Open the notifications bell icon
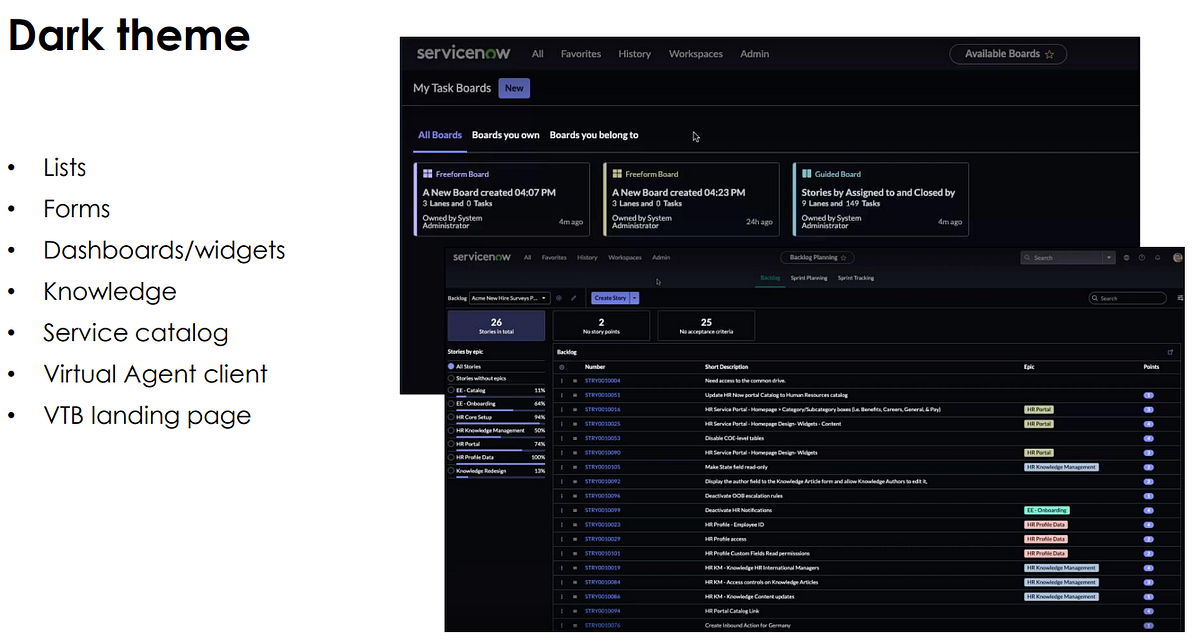Viewport: 1200px width, 641px height. 1157,258
